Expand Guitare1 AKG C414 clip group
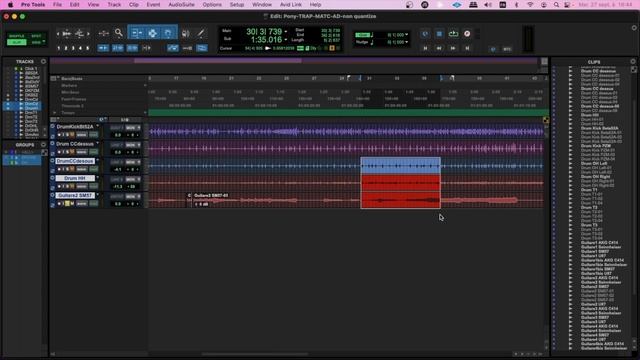Viewport: 640px width, 360px height. coord(571,243)
